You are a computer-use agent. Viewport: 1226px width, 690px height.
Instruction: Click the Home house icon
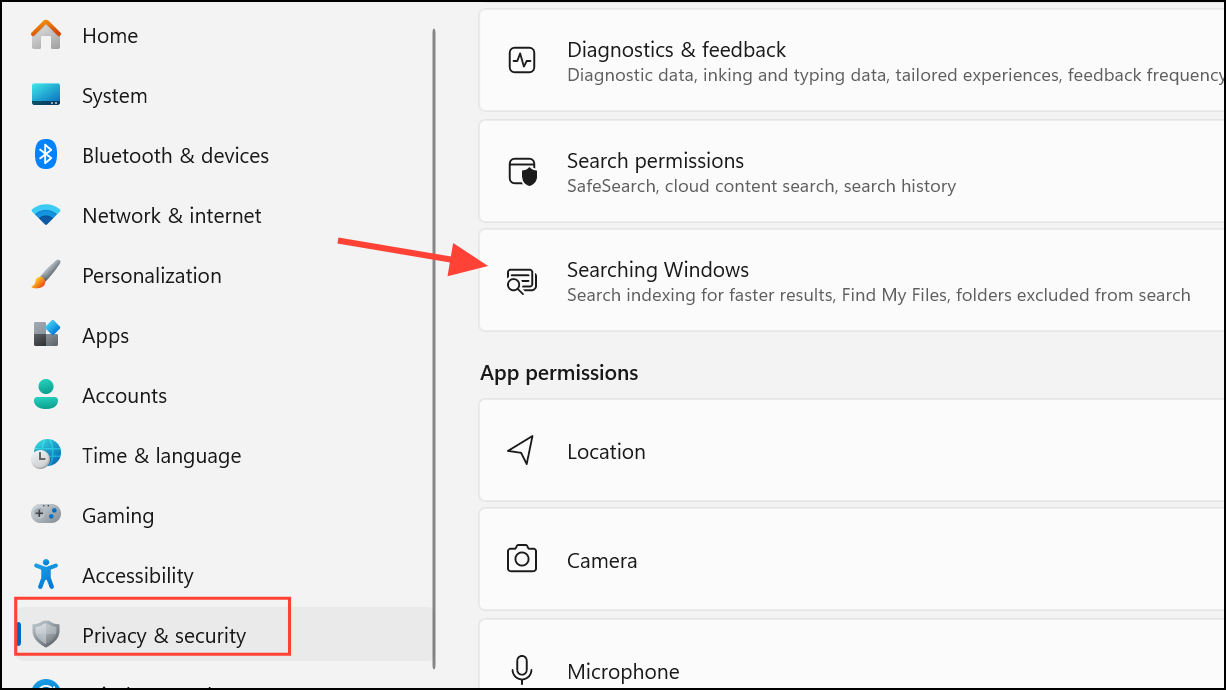click(46, 35)
